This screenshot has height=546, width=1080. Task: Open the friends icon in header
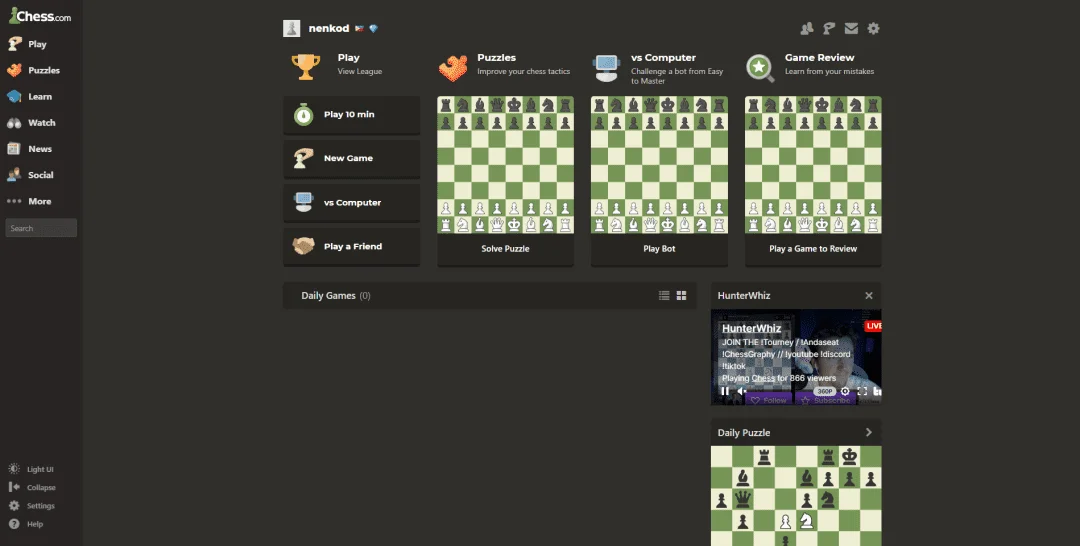coord(807,28)
